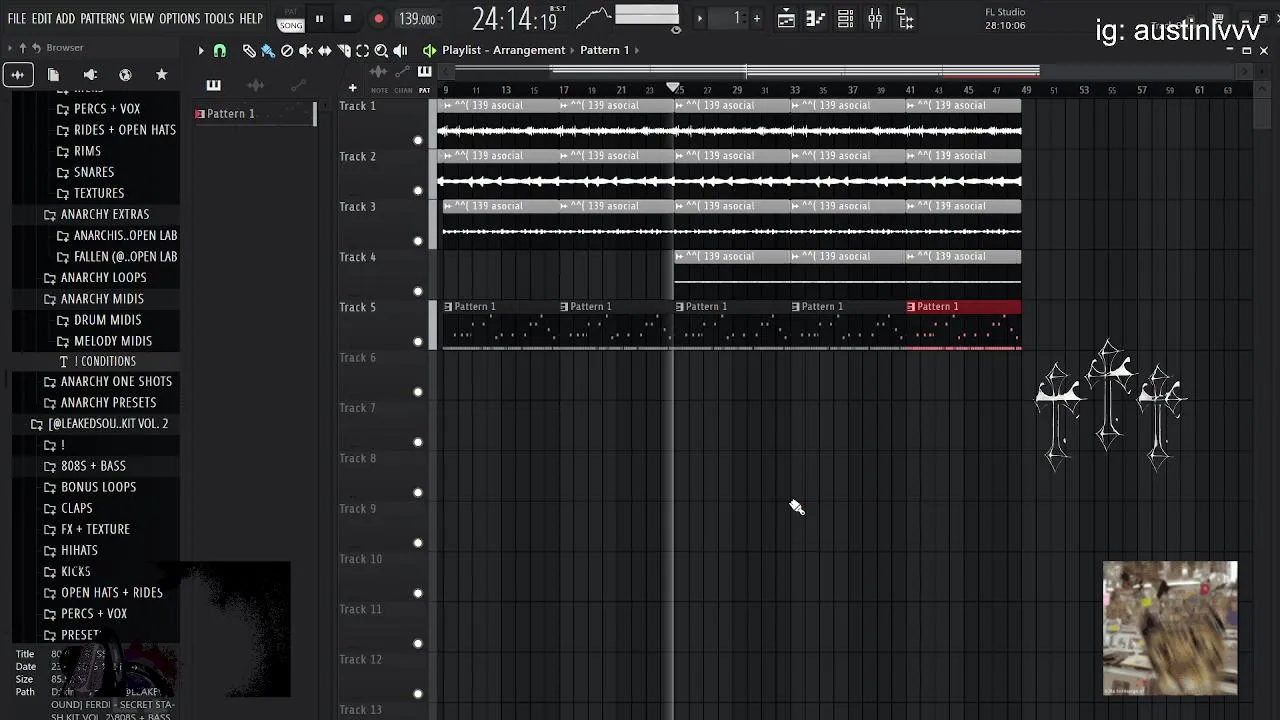1280x720 pixels.
Task: Stop playback with the stop button
Action: click(347, 18)
